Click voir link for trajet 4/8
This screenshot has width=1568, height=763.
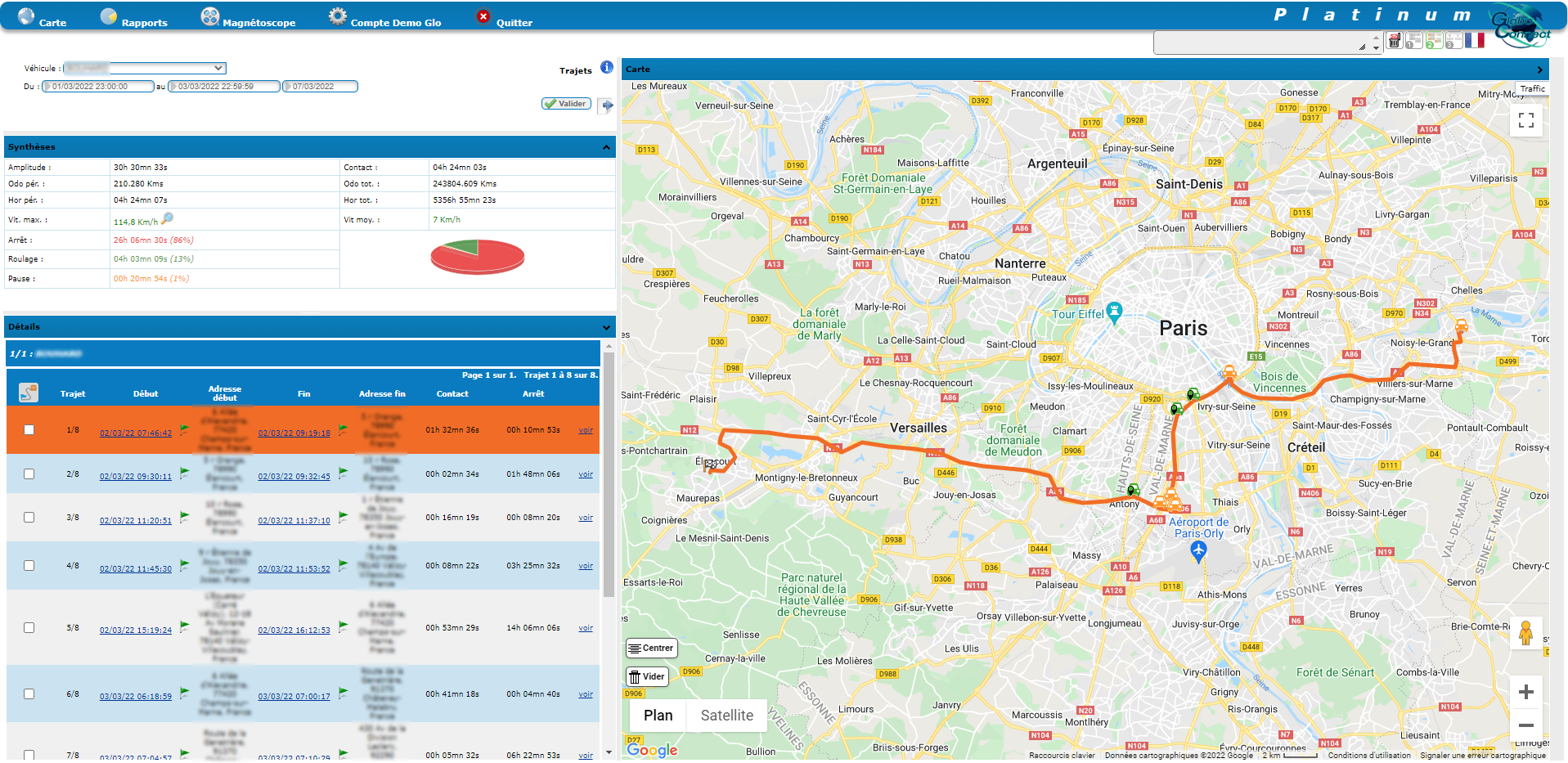point(586,566)
